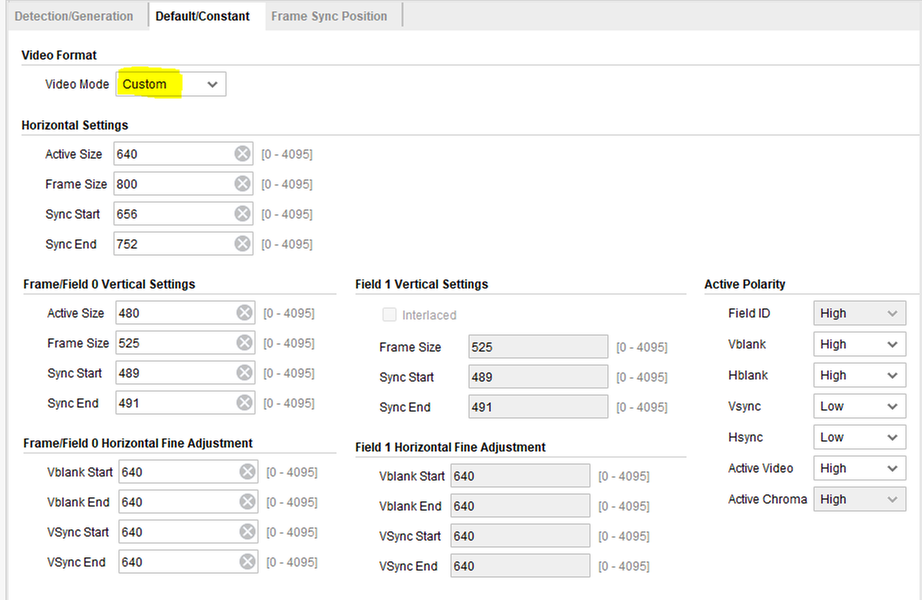Image resolution: width=922 pixels, height=600 pixels.
Task: Switch to the Detection/Generation tab
Action: (73, 16)
